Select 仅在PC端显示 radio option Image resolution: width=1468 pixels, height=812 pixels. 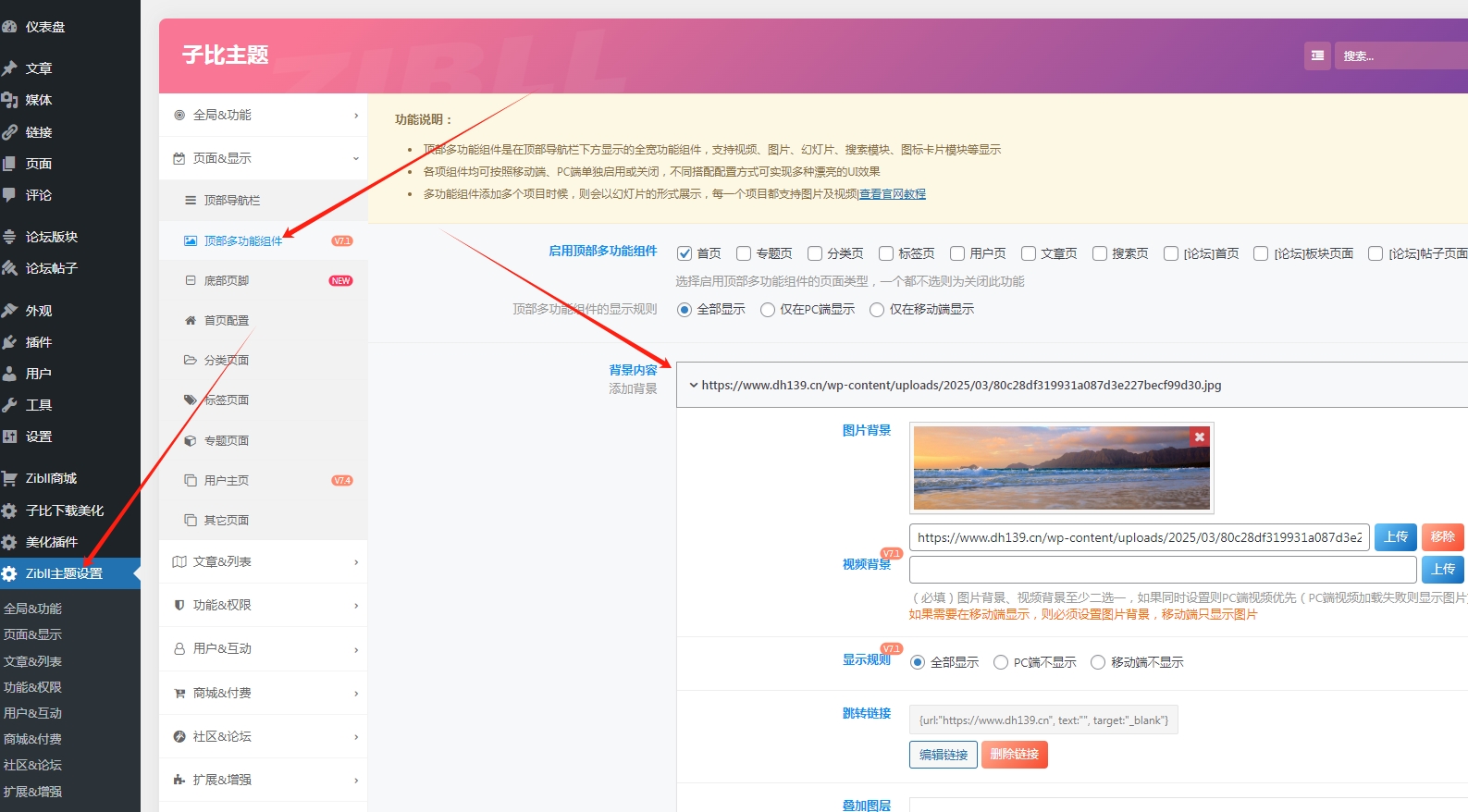[768, 310]
